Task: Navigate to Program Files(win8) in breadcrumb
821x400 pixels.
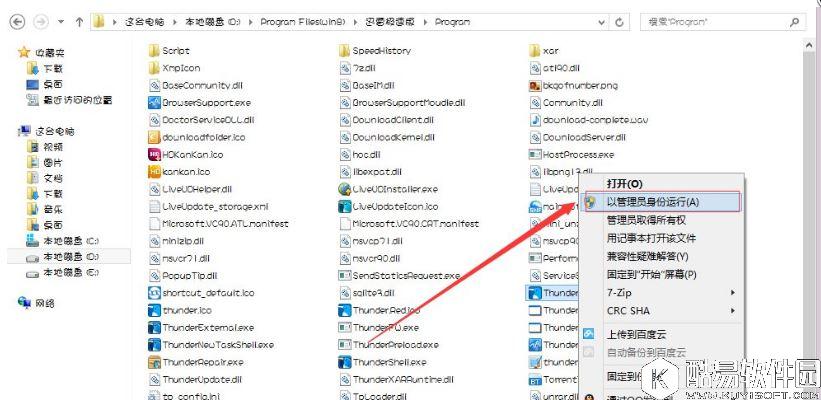Action: (x=303, y=22)
